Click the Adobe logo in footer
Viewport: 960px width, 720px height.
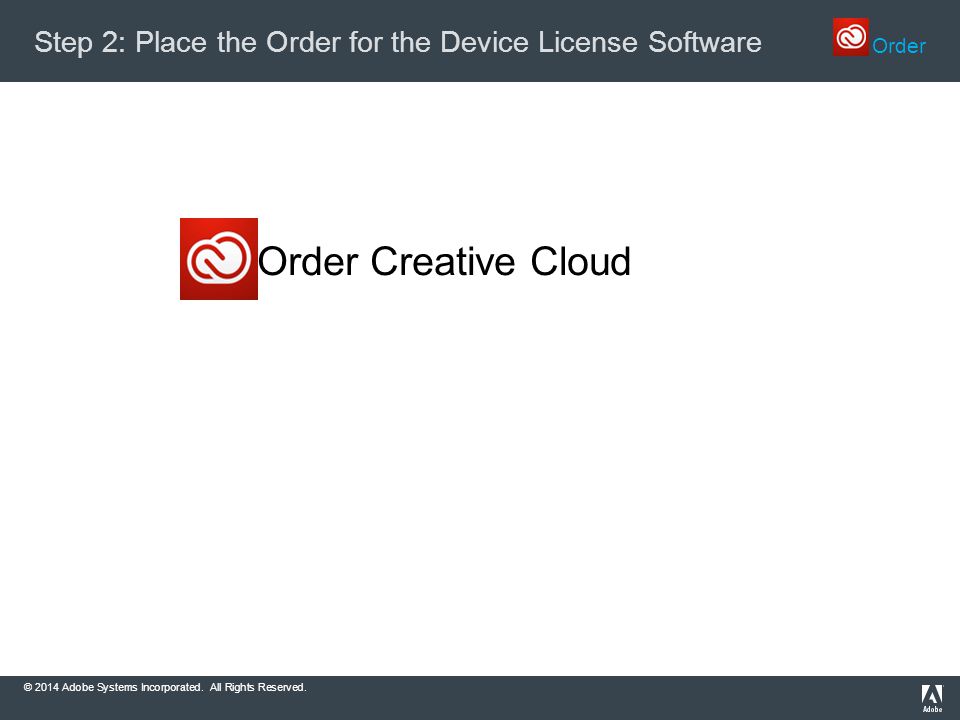pyautogui.click(x=932, y=698)
